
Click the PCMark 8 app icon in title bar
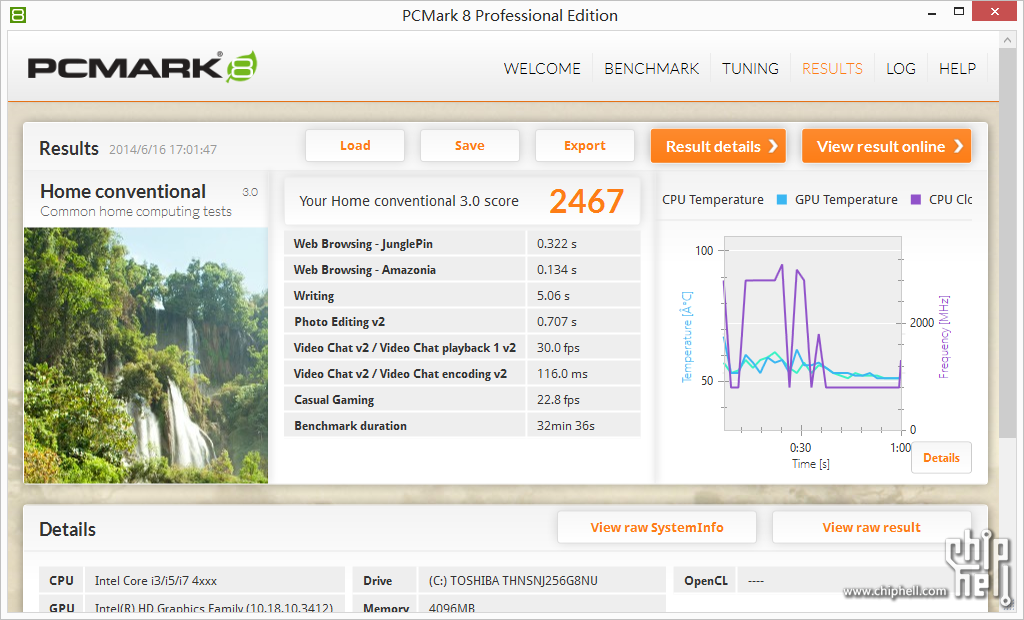click(18, 14)
